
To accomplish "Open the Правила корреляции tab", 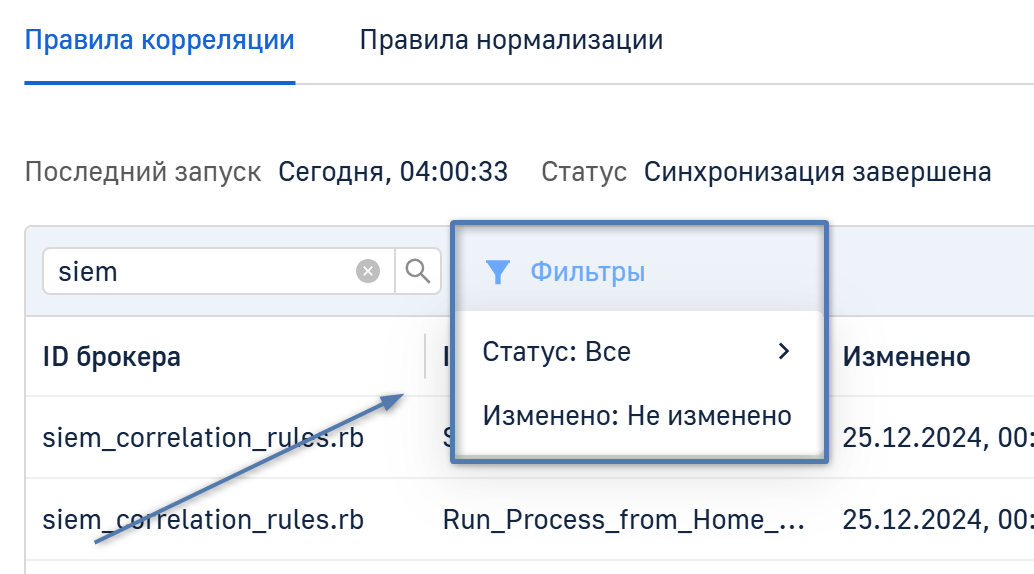I will coord(159,41).
